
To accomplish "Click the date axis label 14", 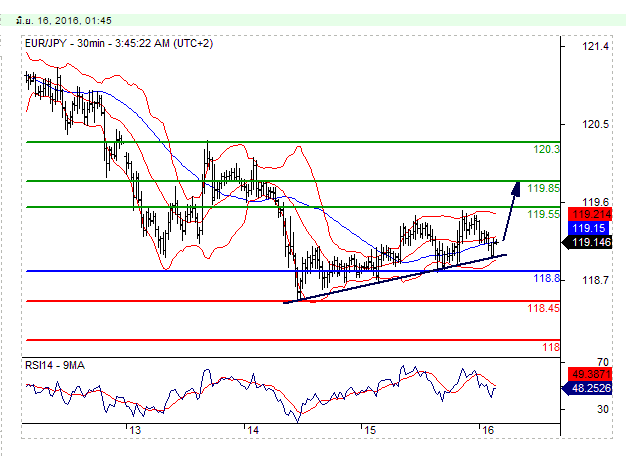I will point(253,430).
